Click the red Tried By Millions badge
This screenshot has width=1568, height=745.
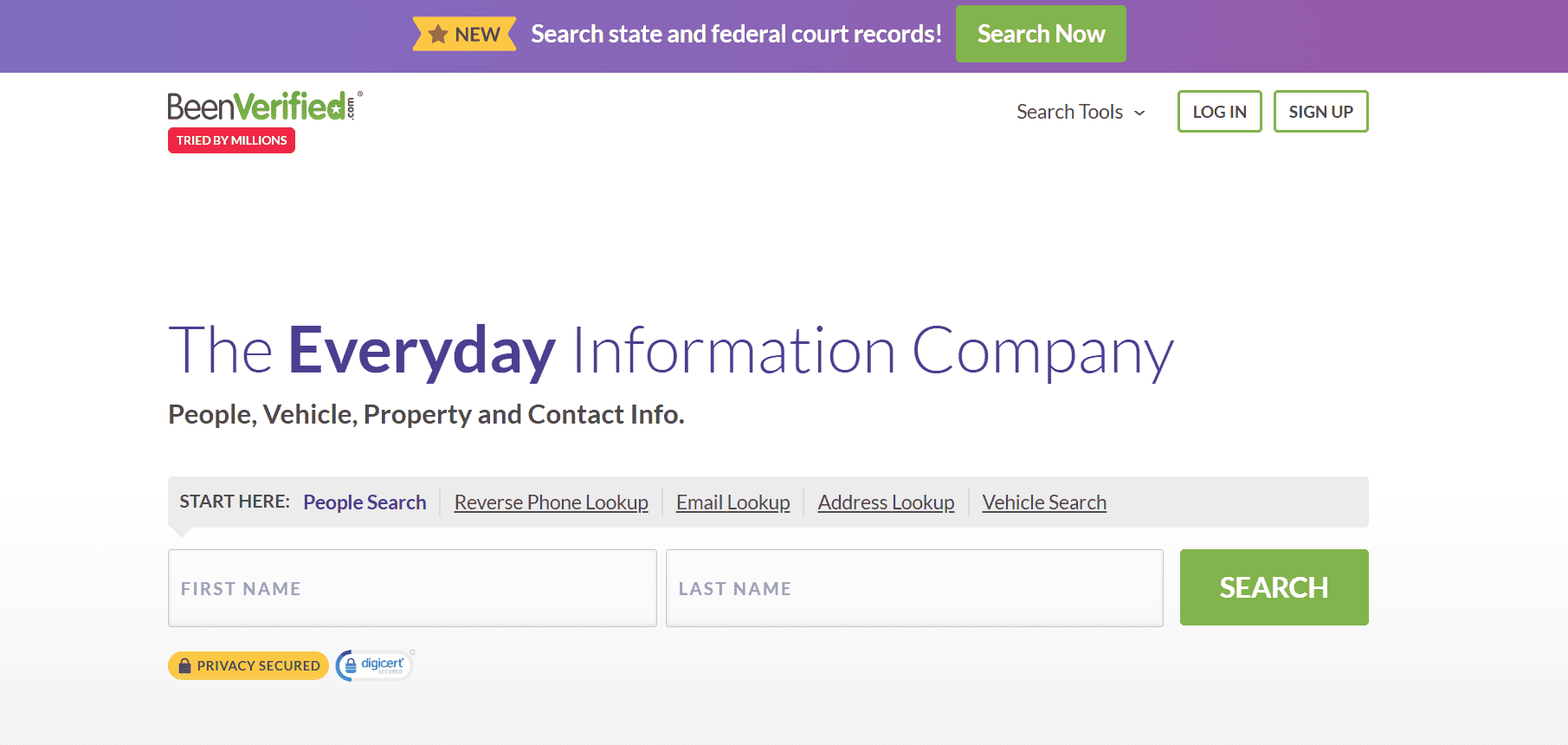click(x=231, y=140)
